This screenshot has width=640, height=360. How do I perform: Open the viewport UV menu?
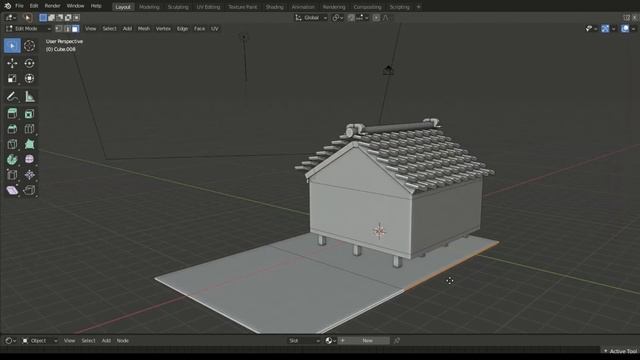click(215, 29)
